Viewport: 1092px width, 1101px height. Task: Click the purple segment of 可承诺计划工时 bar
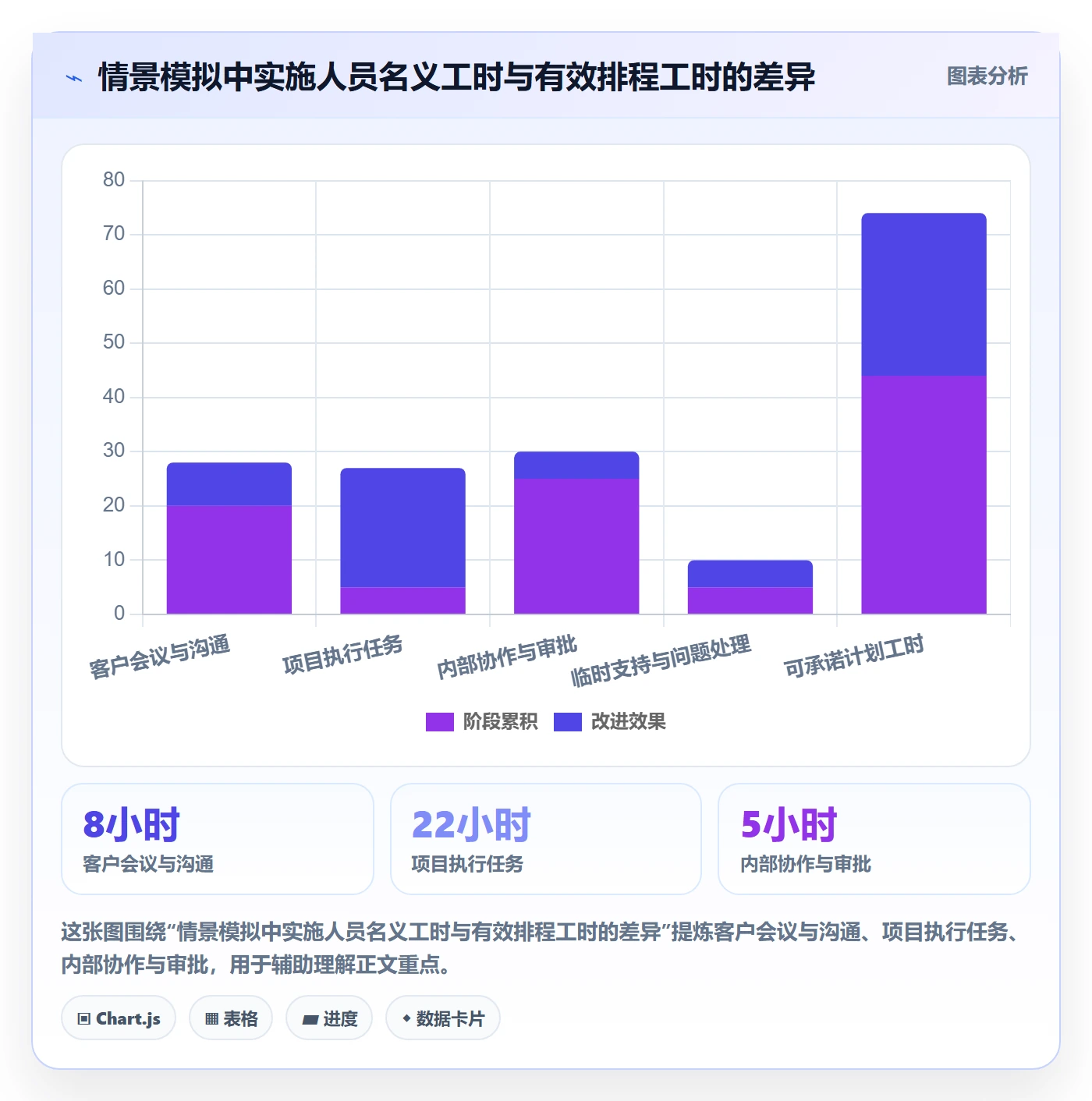924,495
